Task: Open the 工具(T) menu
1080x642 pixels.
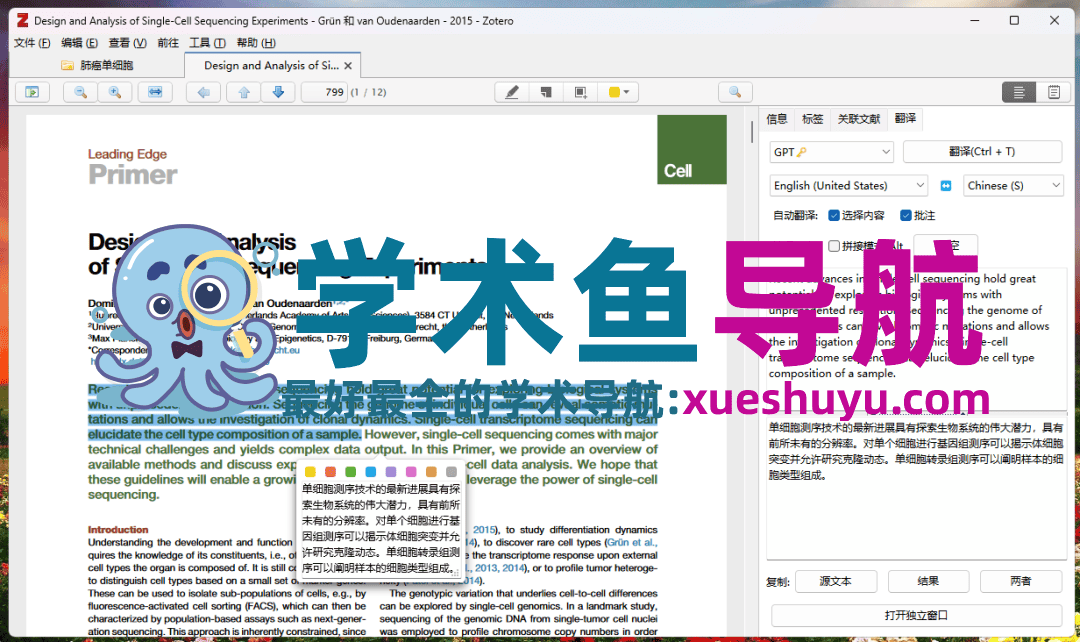Action: point(206,43)
